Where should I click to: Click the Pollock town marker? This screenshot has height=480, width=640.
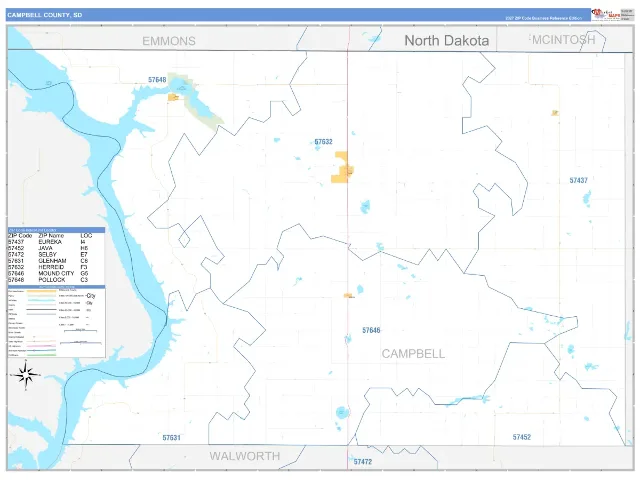pyautogui.click(x=173, y=97)
